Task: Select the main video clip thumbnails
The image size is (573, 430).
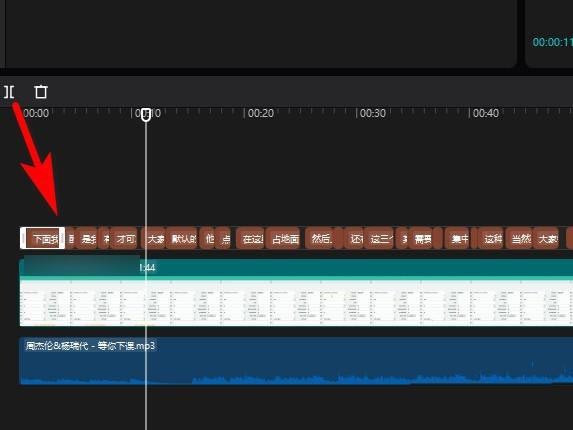Action: (x=296, y=303)
